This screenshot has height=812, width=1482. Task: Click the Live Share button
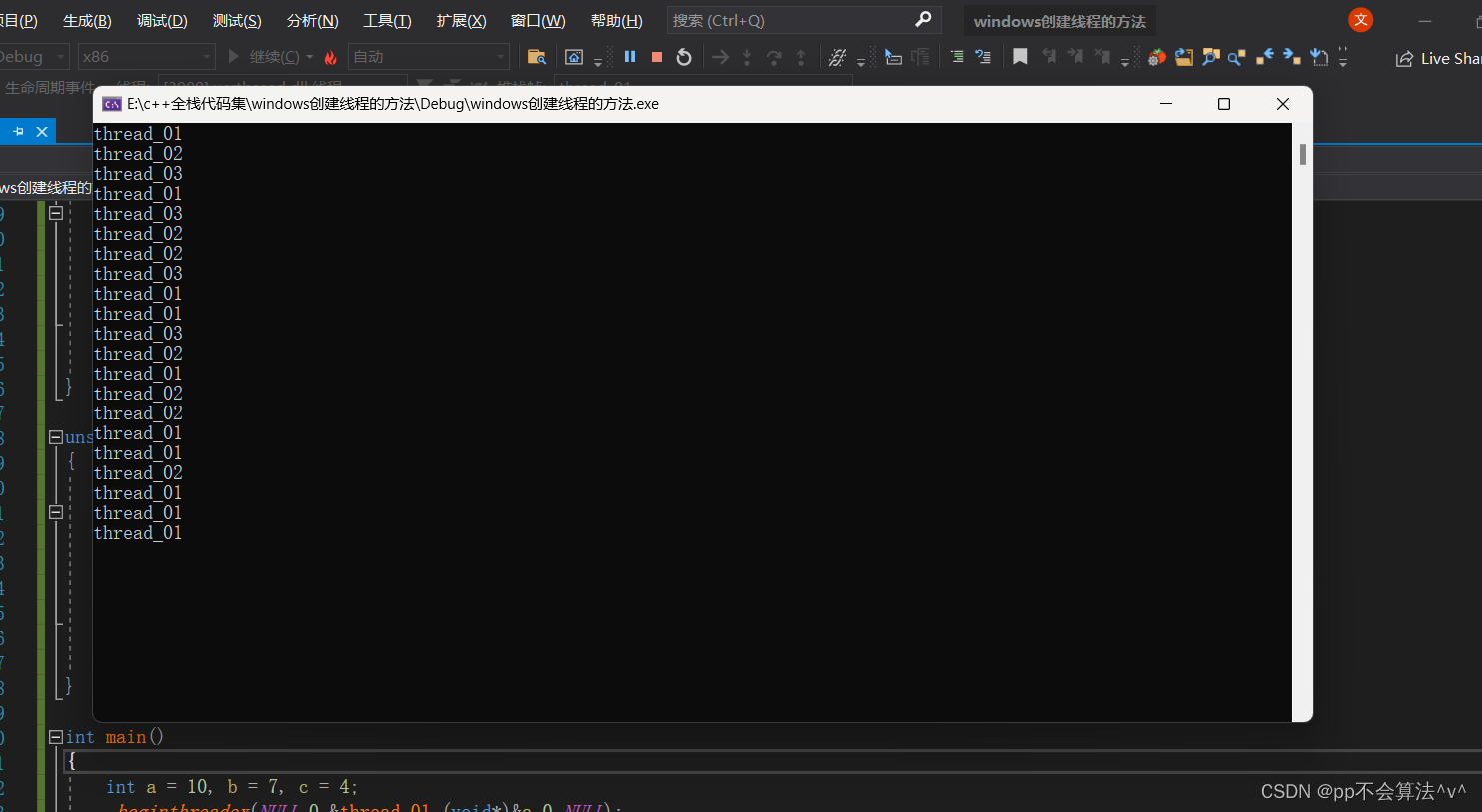1439,58
